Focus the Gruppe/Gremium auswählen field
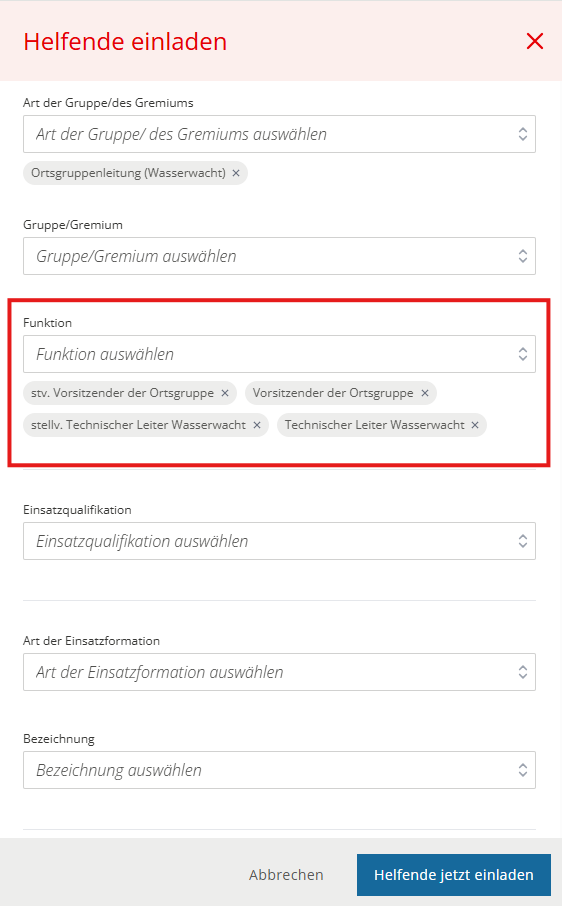Viewport: 562px width, 906px height. [280, 256]
